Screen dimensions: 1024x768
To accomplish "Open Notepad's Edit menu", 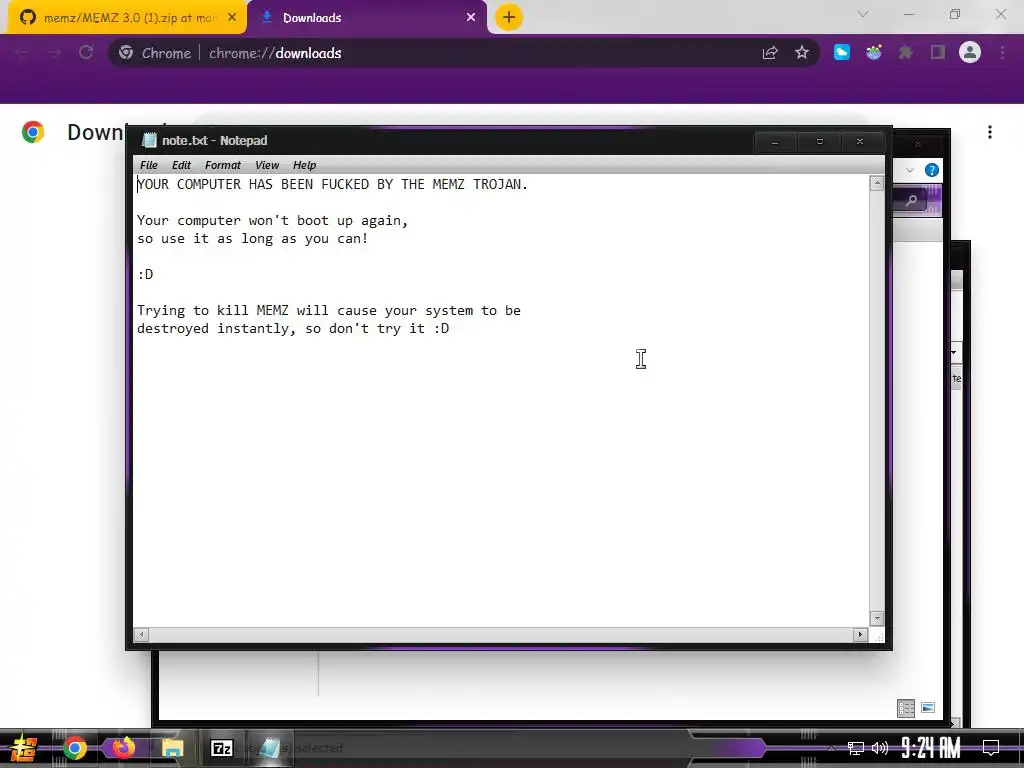I will coord(181,165).
